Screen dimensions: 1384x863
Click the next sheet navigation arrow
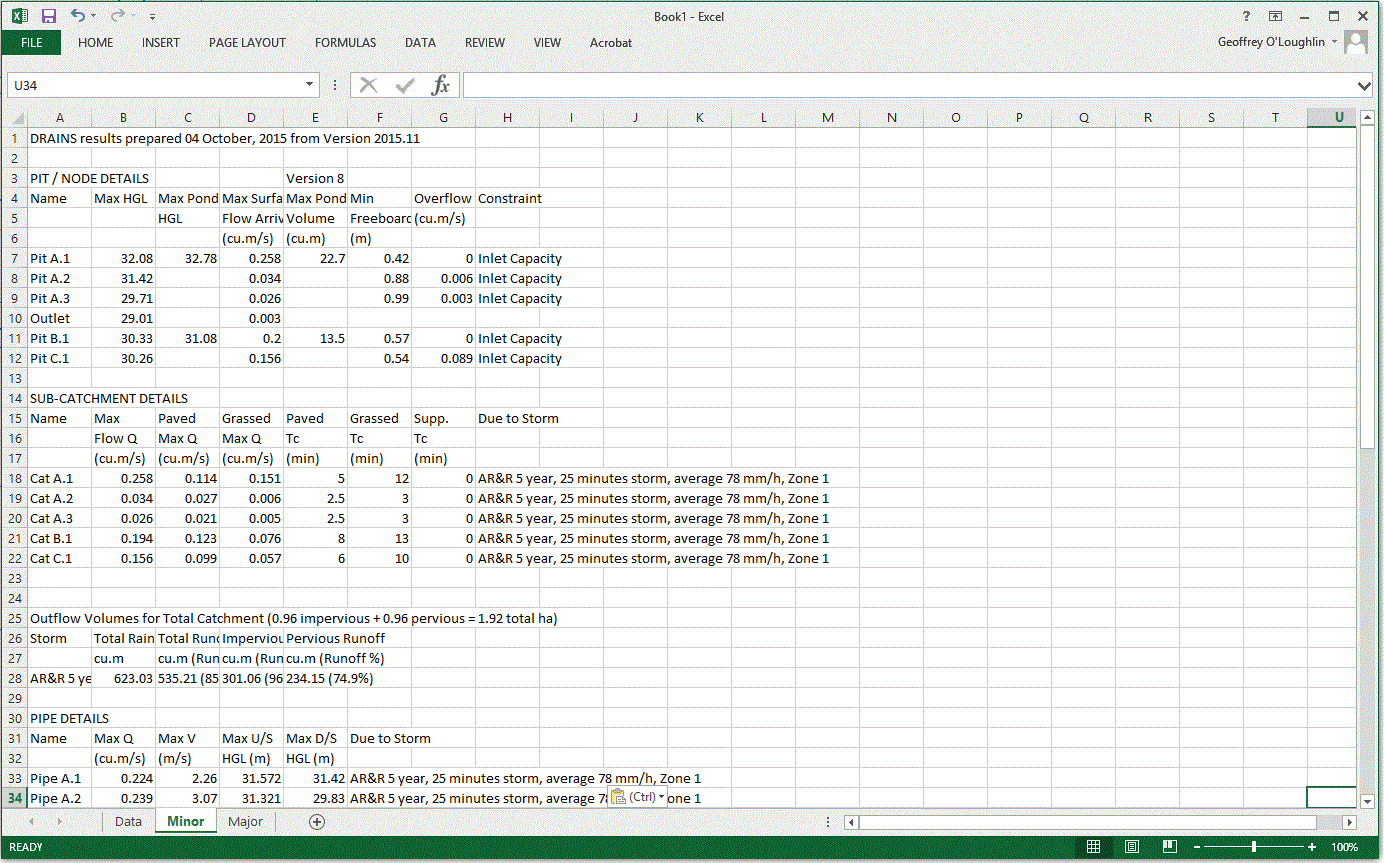click(59, 821)
